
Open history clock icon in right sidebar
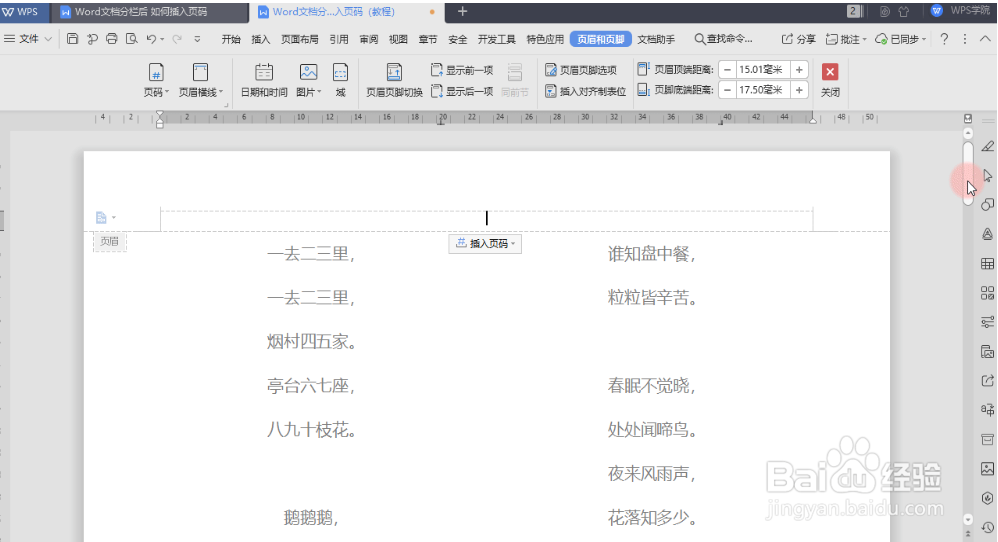[987, 527]
